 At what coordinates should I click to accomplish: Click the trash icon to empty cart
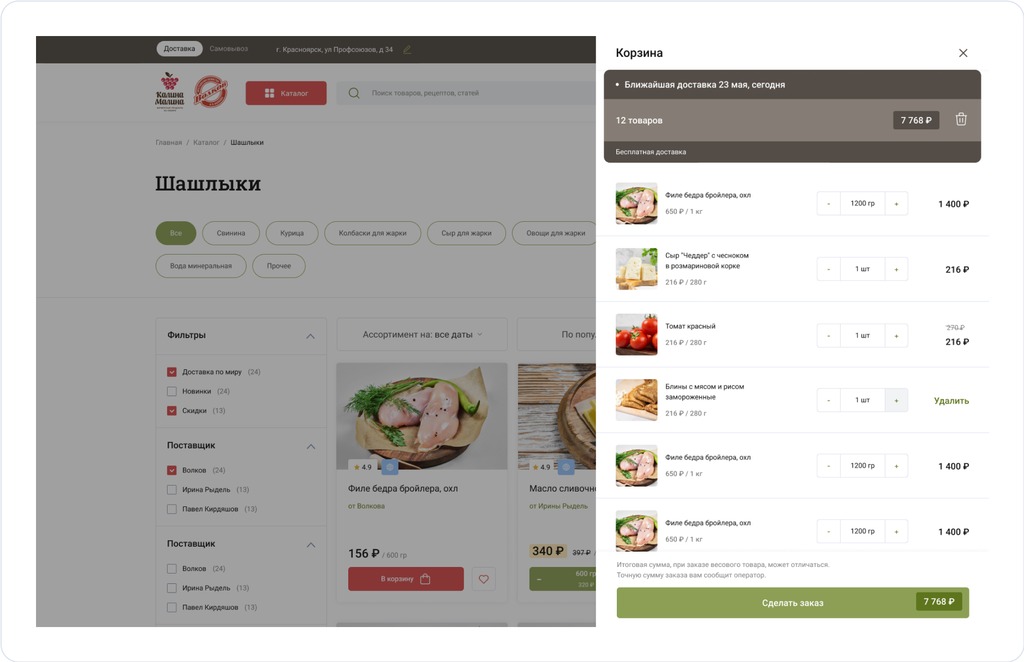pyautogui.click(x=961, y=119)
